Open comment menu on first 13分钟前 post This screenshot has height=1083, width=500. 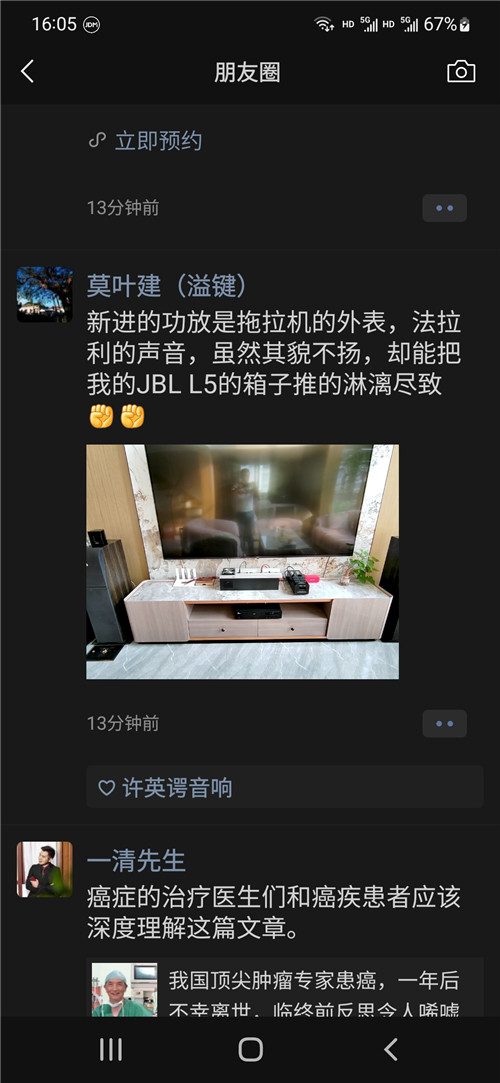[x=445, y=208]
